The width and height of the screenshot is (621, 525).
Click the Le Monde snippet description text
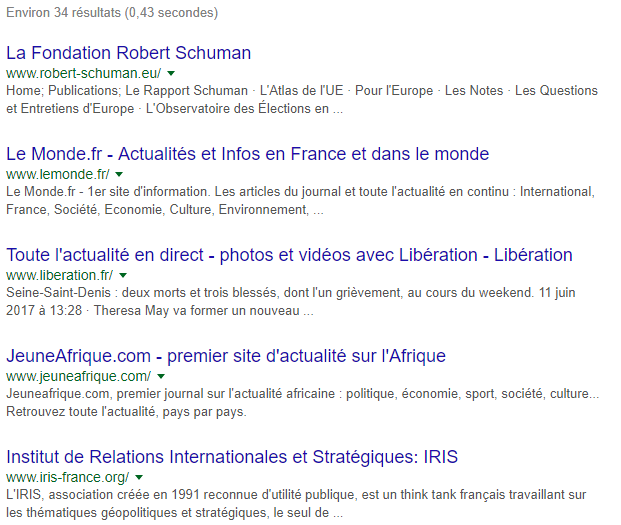point(300,200)
